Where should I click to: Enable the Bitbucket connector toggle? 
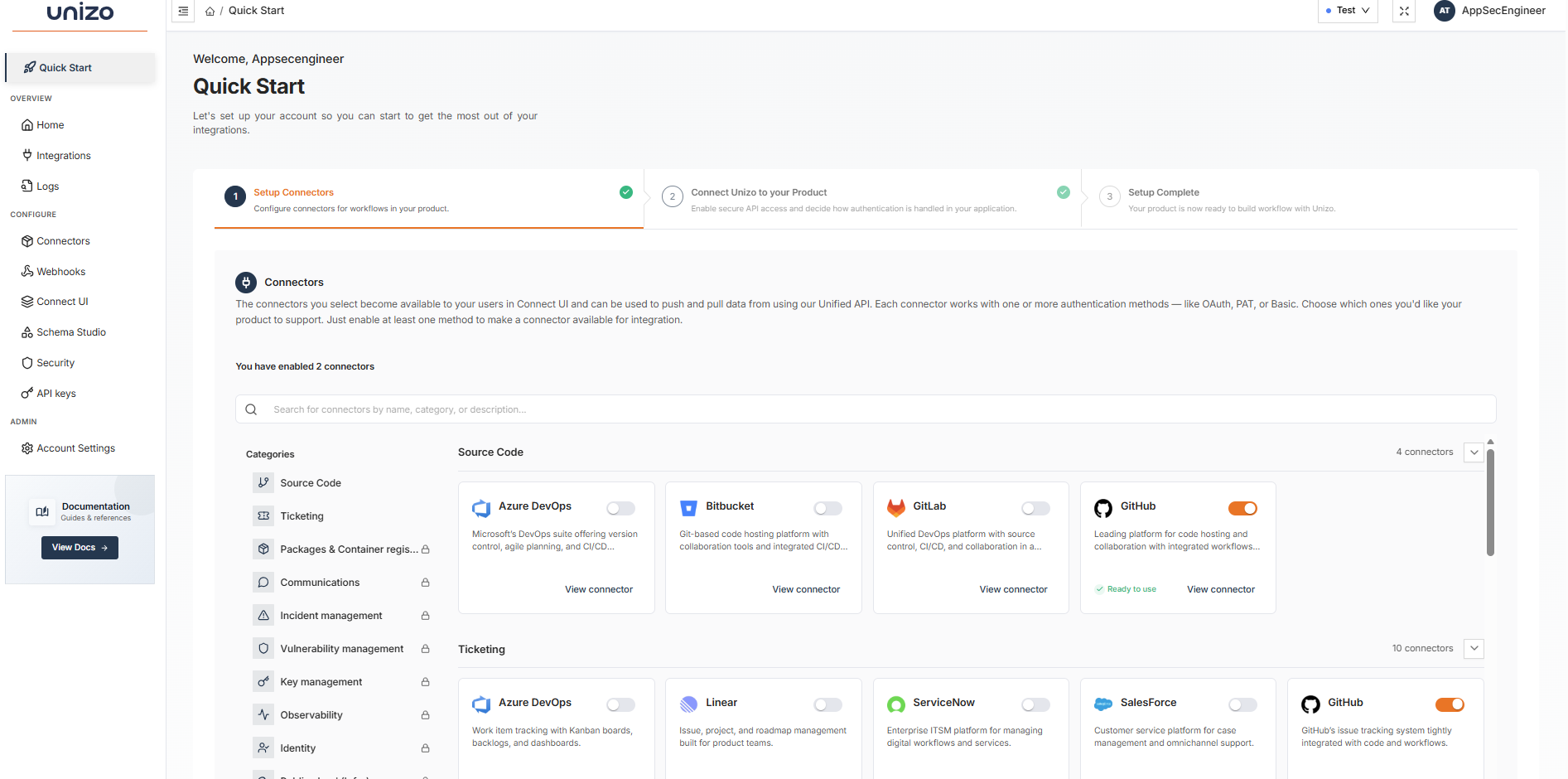(x=828, y=508)
